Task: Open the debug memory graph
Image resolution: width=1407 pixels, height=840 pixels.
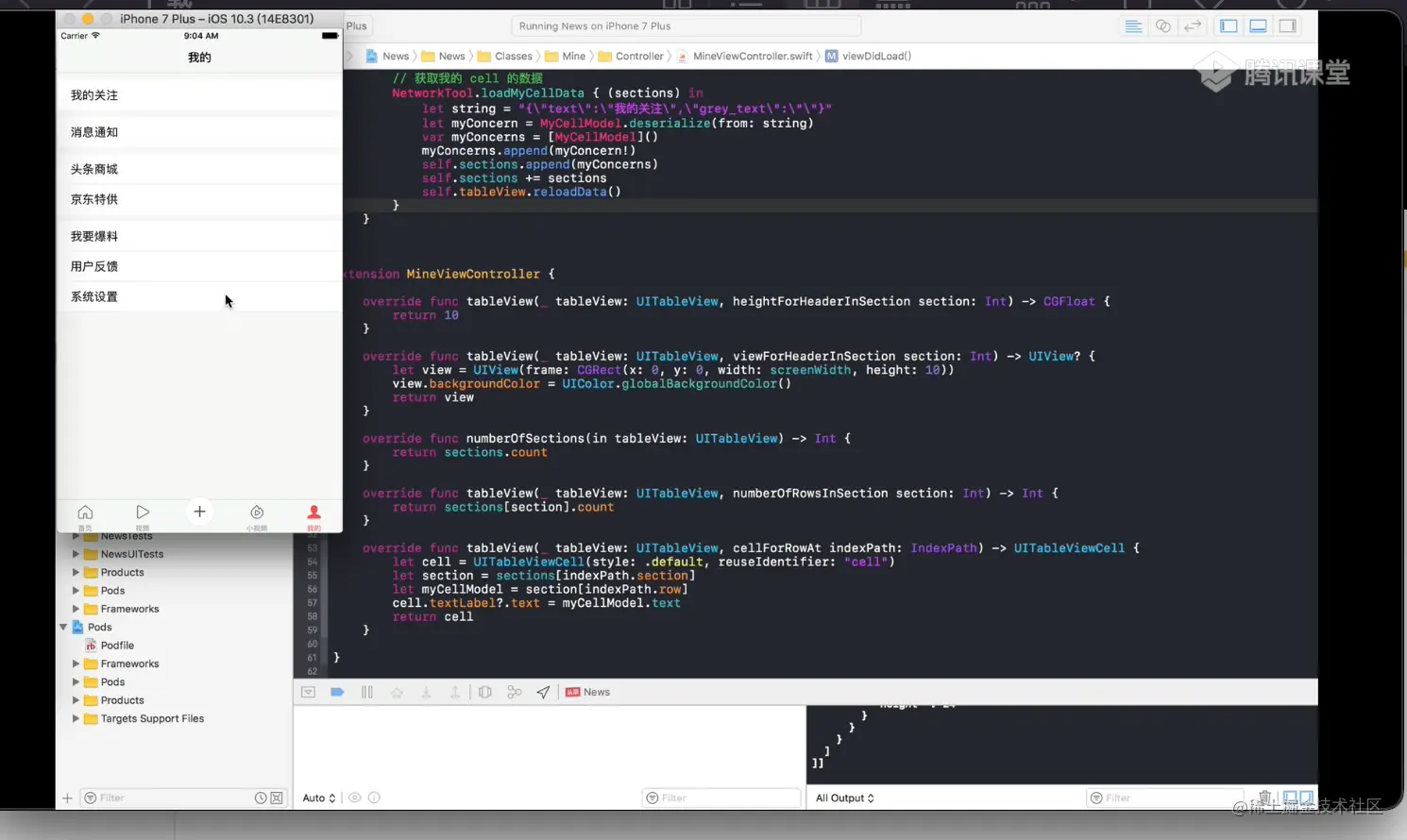Action: (x=515, y=692)
